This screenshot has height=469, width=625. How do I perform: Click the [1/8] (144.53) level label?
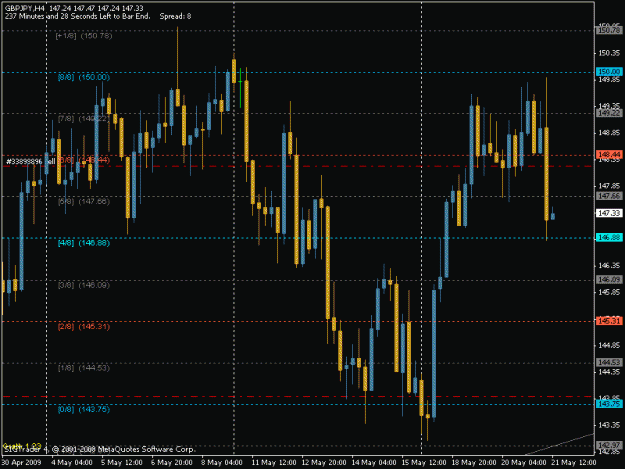84,368
